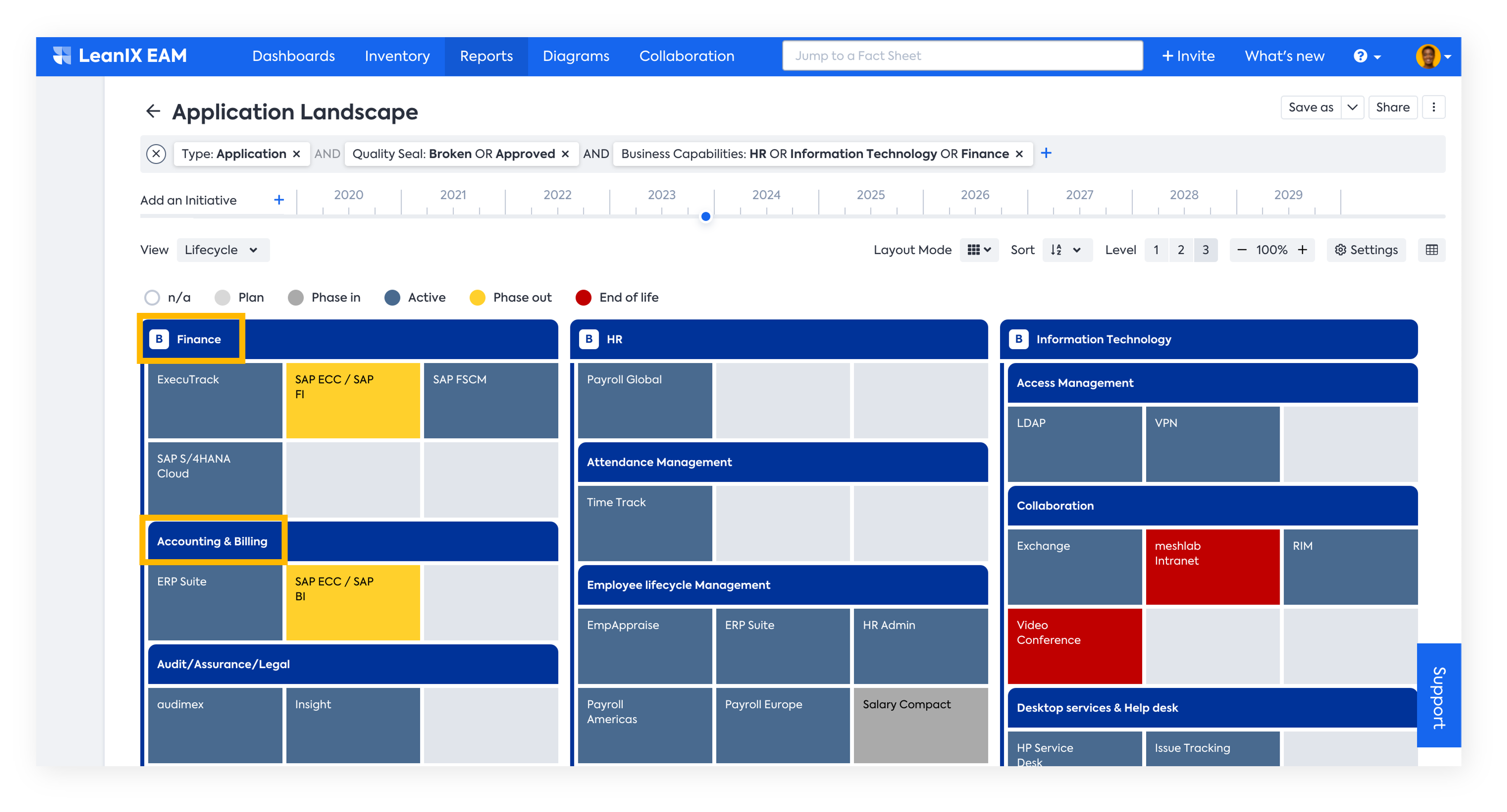Click the B icon on HR header
This screenshot has height=812, width=1507.
(x=589, y=339)
